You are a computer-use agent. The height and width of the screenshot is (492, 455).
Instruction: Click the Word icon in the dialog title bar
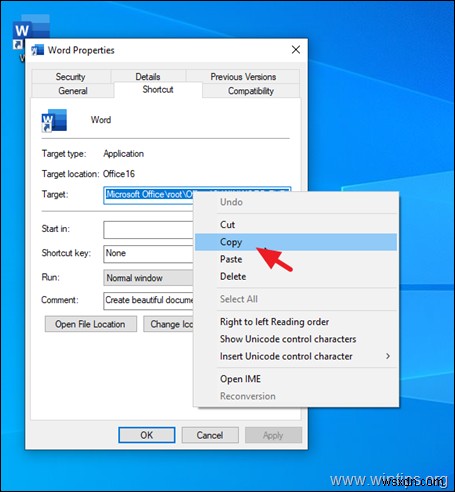pos(37,50)
